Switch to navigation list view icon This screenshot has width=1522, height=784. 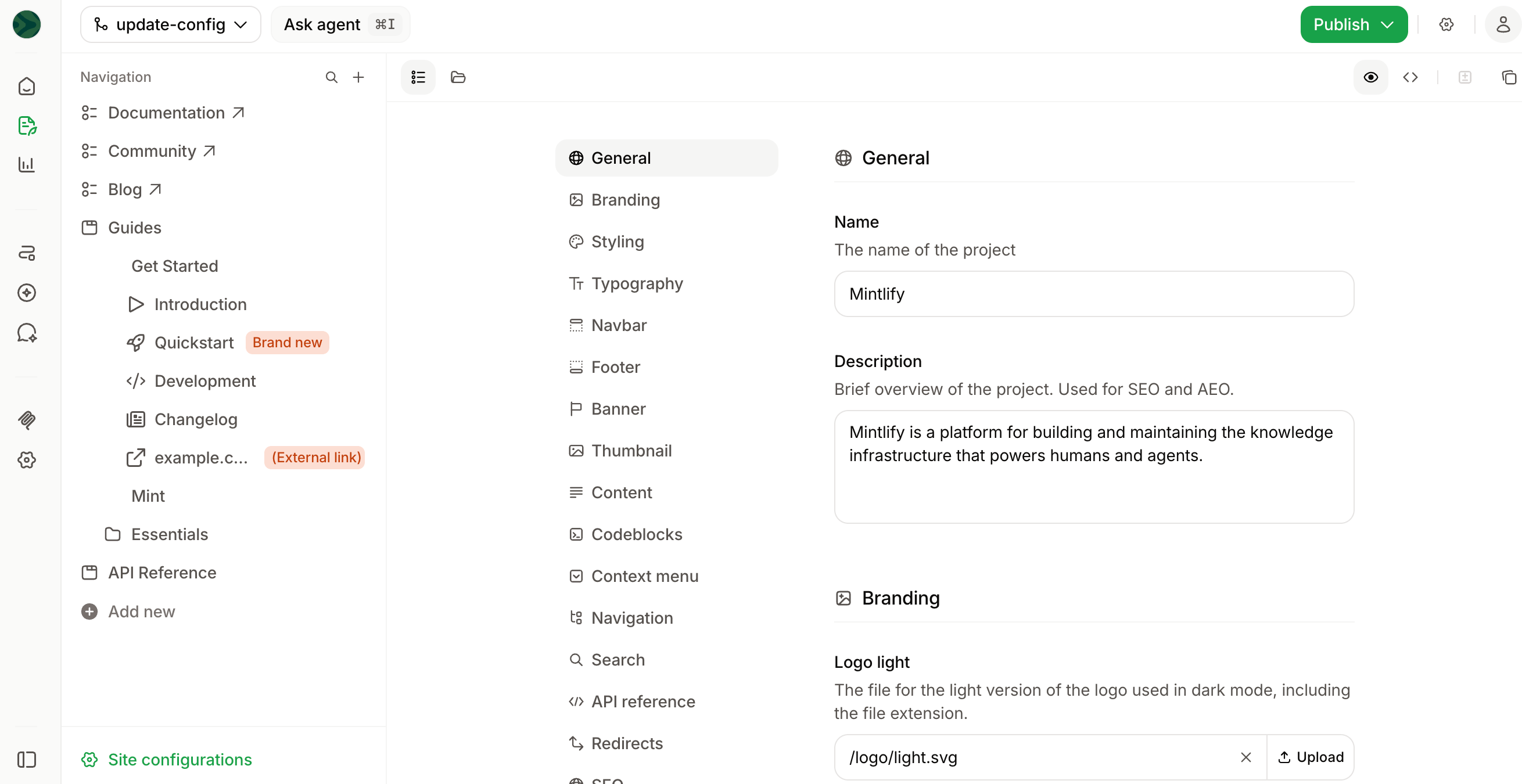point(418,77)
